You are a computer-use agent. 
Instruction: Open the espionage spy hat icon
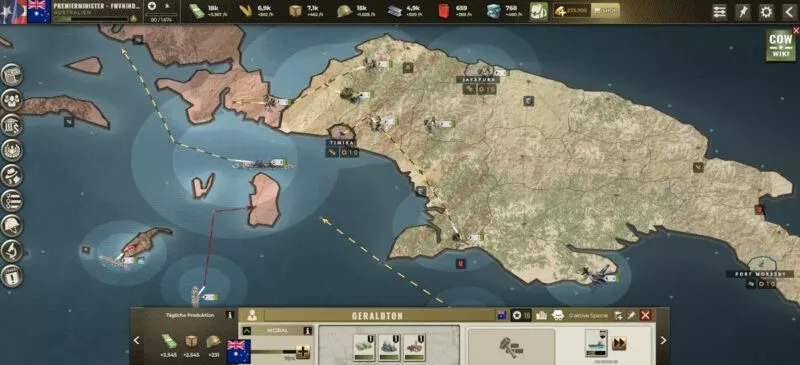pyautogui.click(x=12, y=175)
